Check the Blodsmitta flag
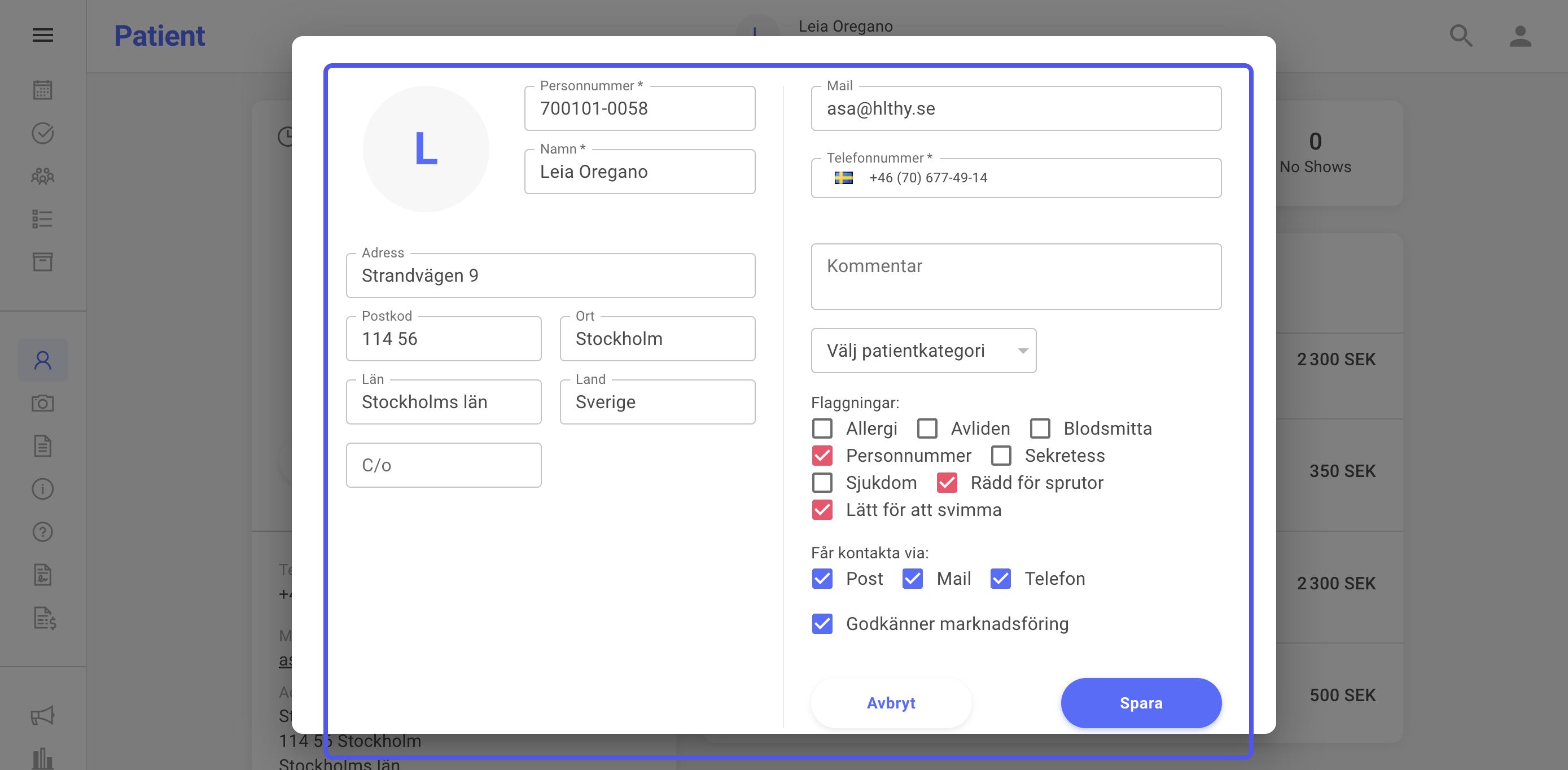The image size is (1568, 770). pyautogui.click(x=1040, y=428)
